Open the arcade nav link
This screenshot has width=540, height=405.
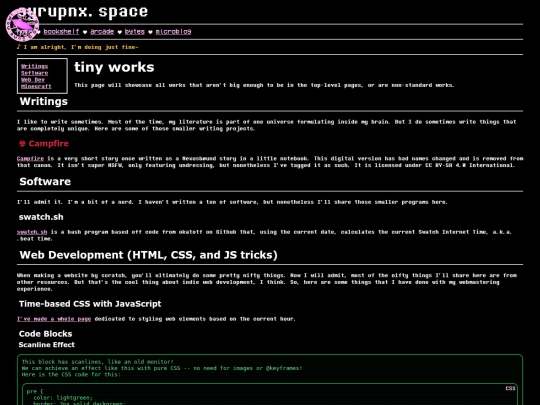click(102, 32)
